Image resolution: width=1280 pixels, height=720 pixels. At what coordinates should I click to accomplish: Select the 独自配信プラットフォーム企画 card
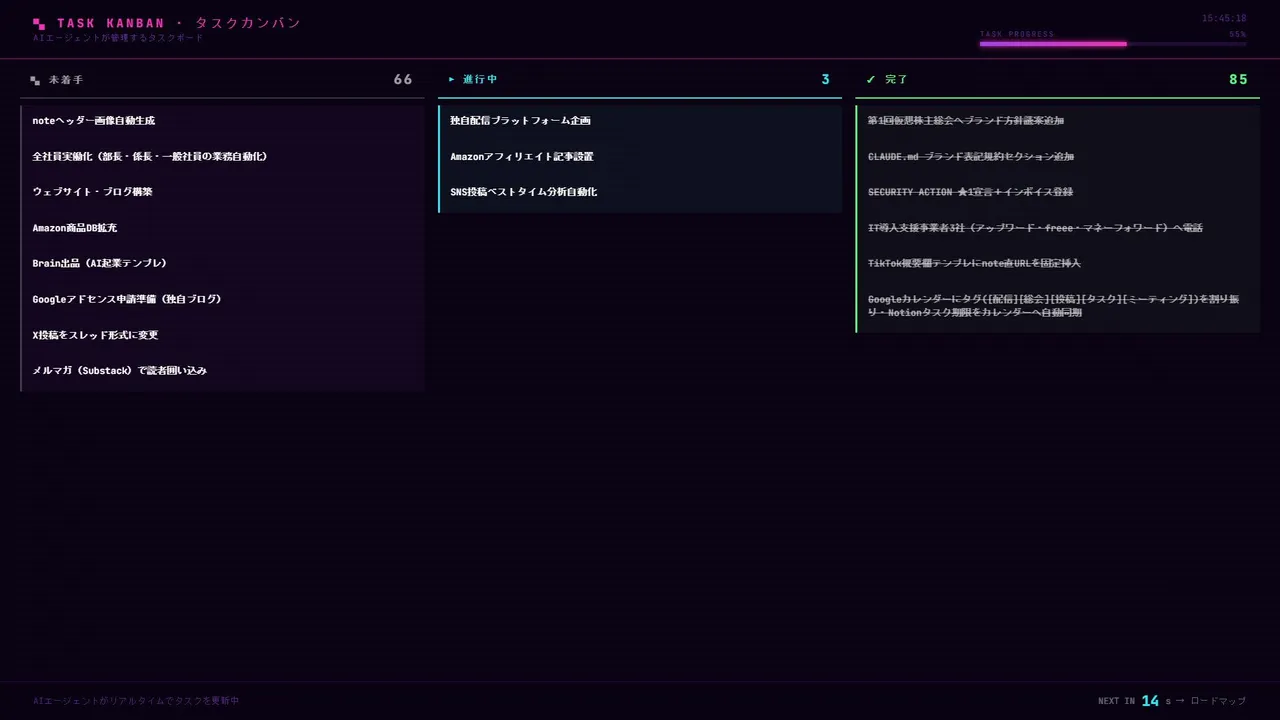(640, 121)
